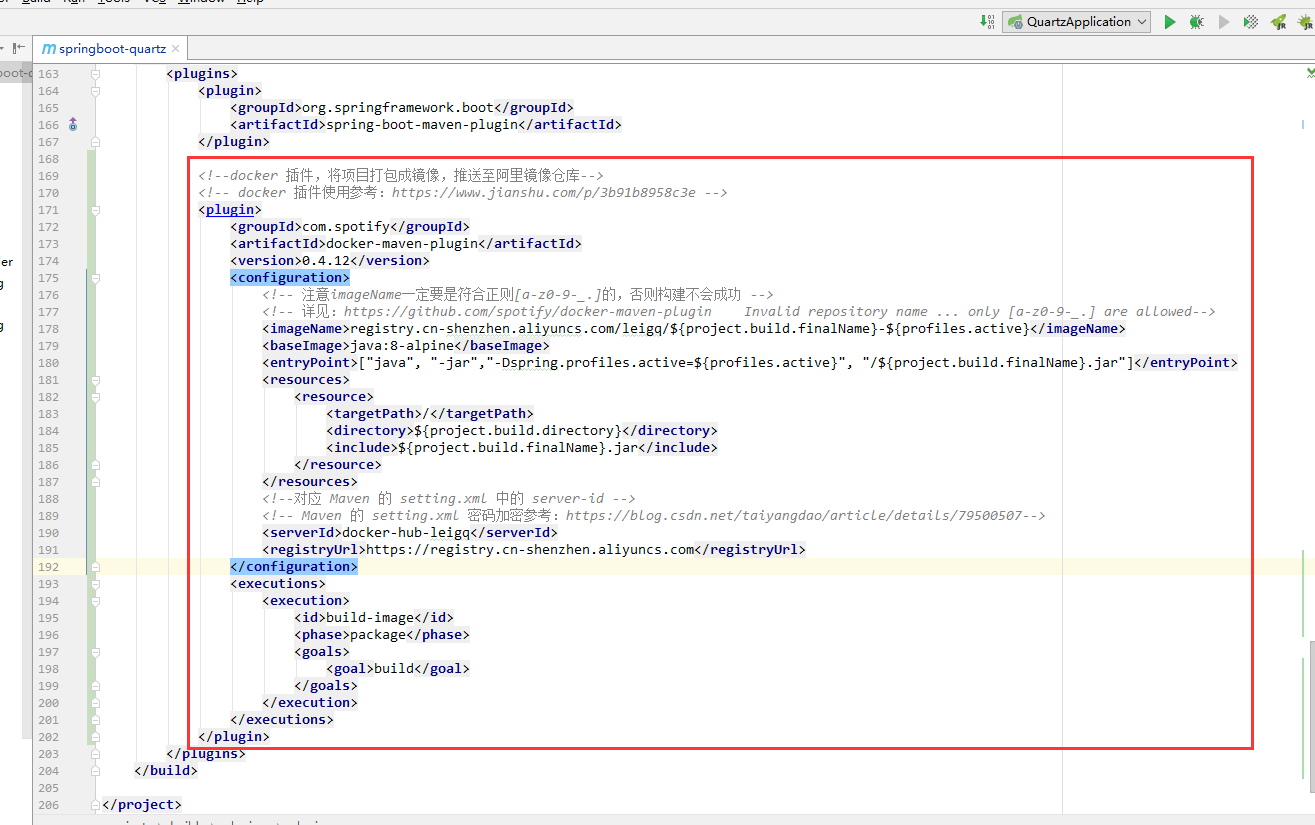
Task: Open the Help menu
Action: (250, 2)
